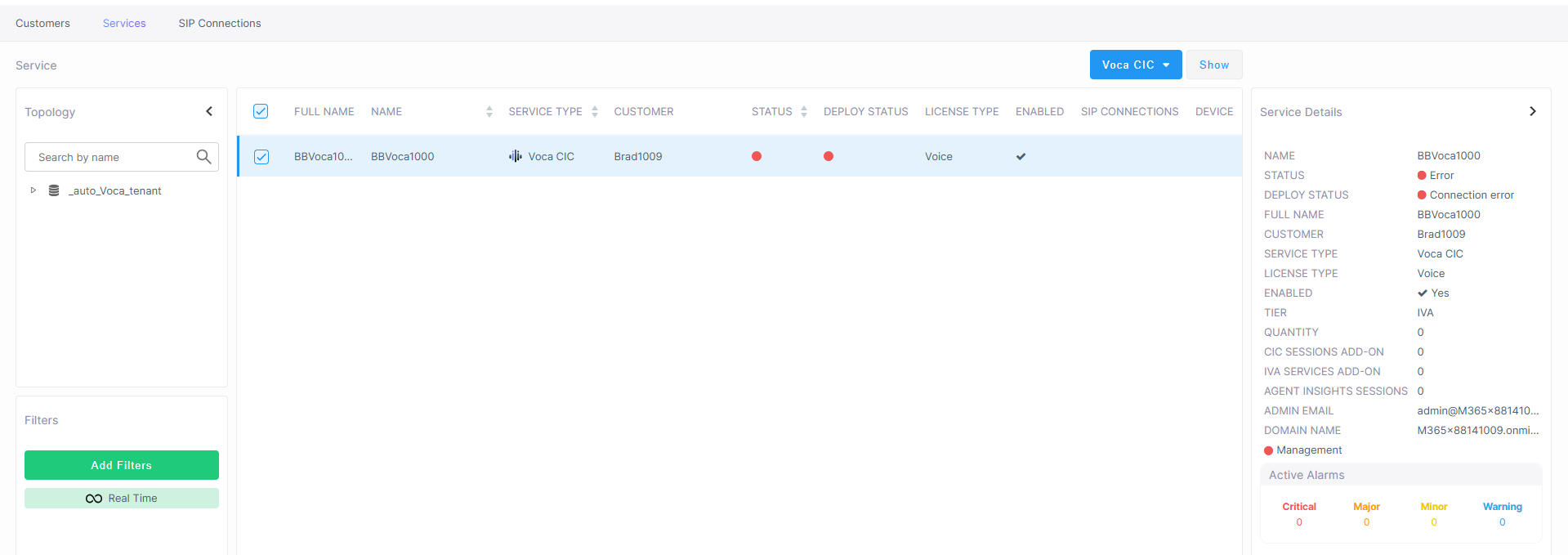The width and height of the screenshot is (1568, 555).
Task: Switch to the Customers tab
Action: (x=42, y=23)
